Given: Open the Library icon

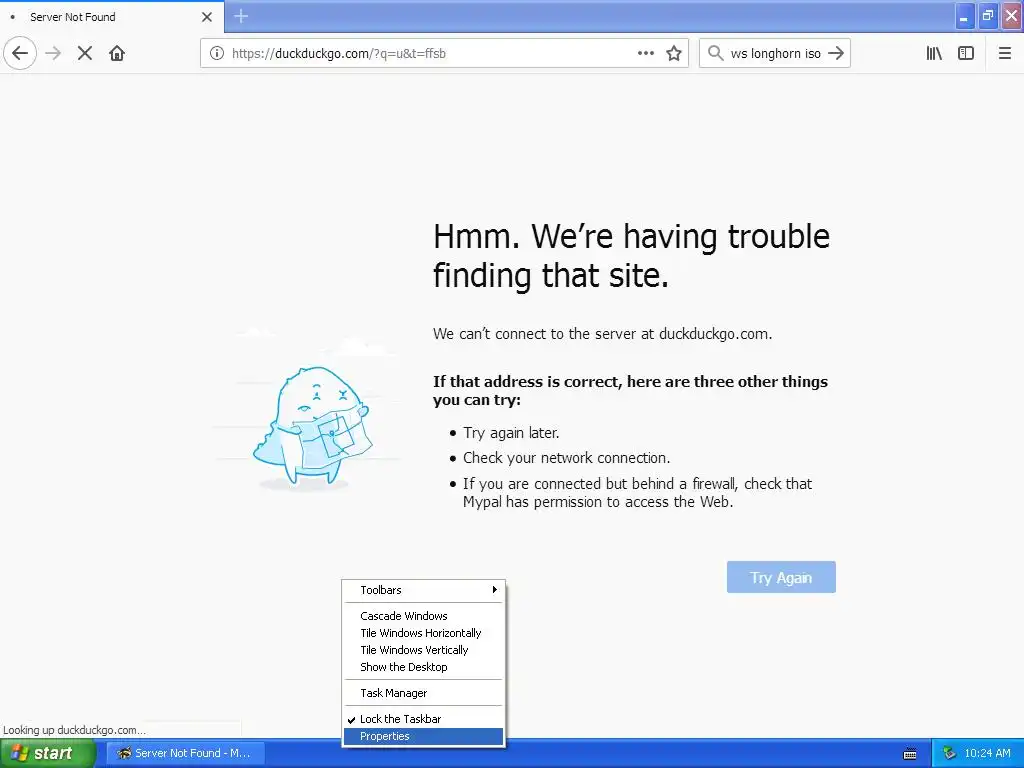Looking at the screenshot, I should click(934, 53).
